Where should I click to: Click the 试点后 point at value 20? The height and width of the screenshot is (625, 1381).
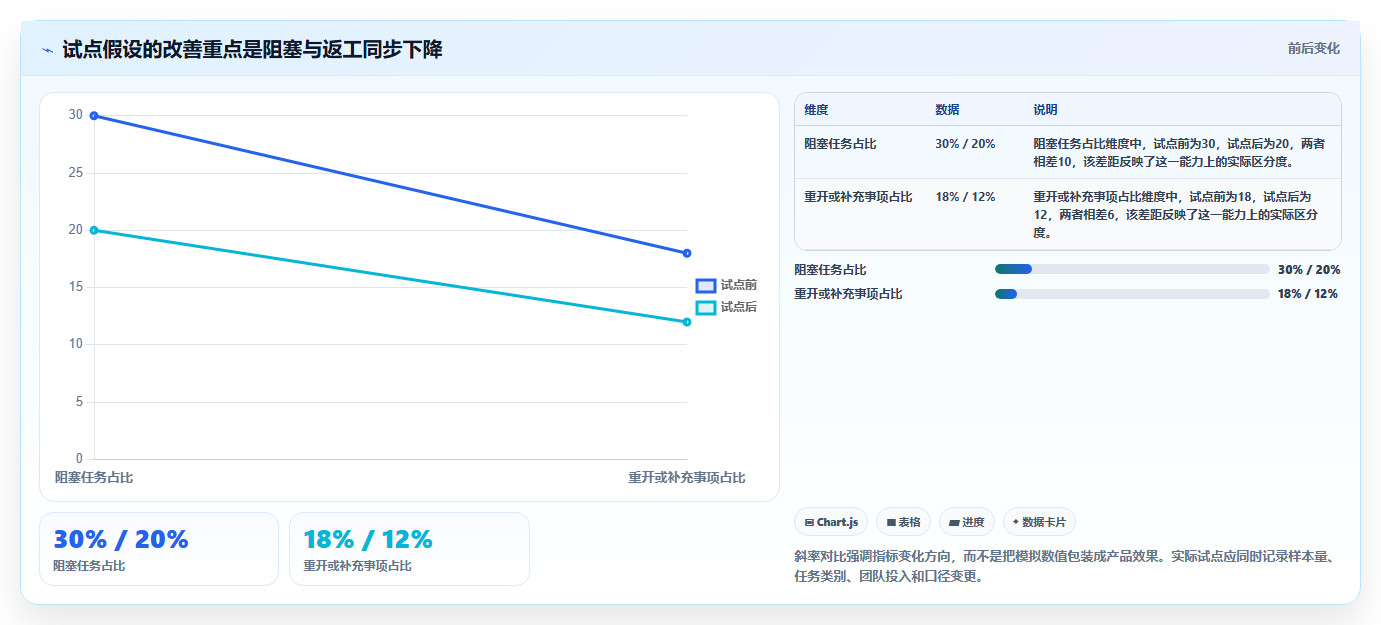pos(94,230)
